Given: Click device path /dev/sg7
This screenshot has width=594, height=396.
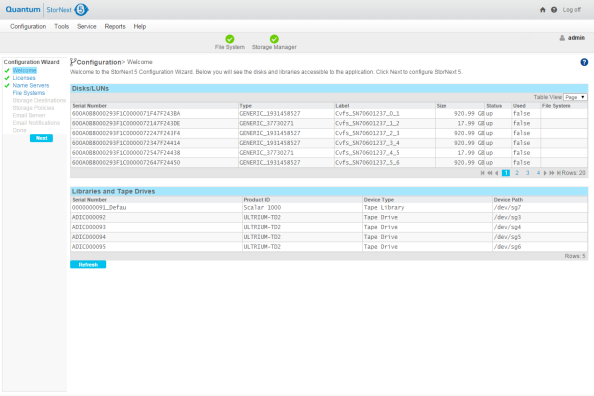Looking at the screenshot, I should 507,208.
